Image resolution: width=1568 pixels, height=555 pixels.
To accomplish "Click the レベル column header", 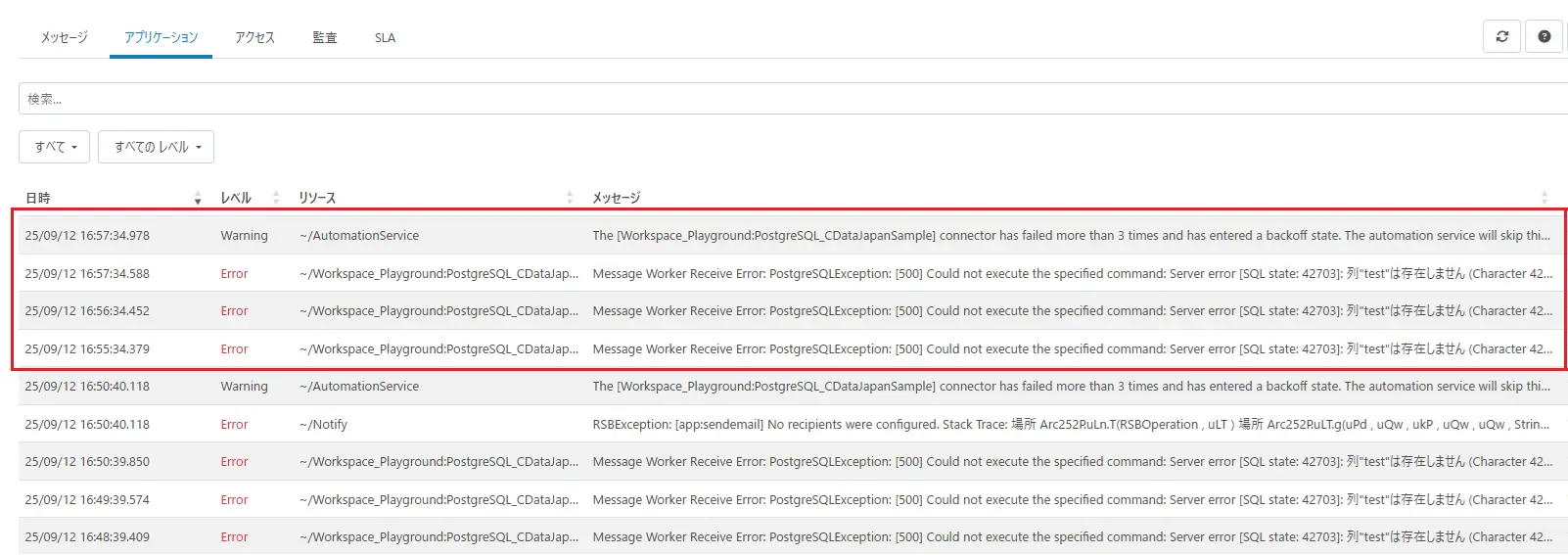I will (x=236, y=198).
